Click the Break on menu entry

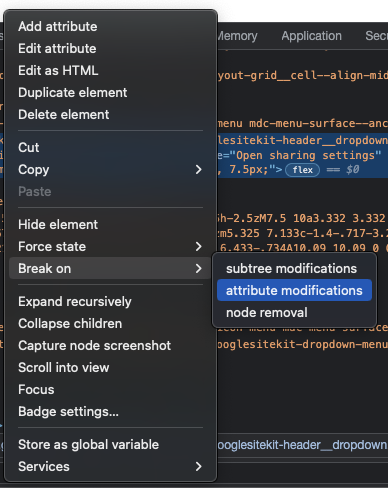coord(109,268)
